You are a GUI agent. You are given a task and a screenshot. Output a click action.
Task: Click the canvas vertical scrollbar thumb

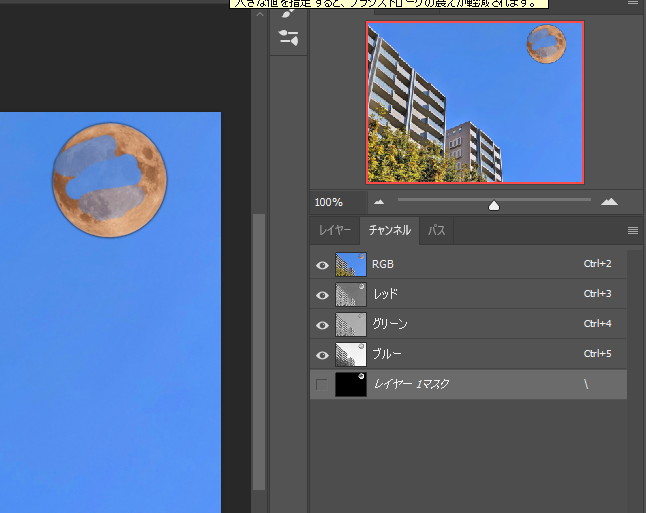point(259,351)
